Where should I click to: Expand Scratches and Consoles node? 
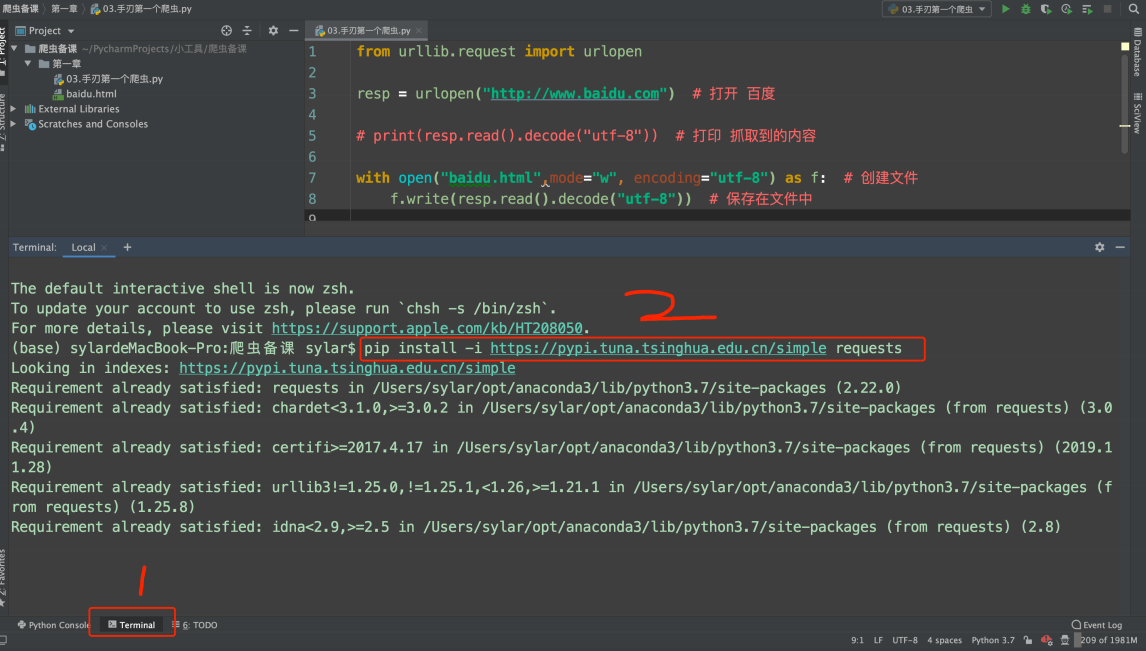[x=13, y=124]
